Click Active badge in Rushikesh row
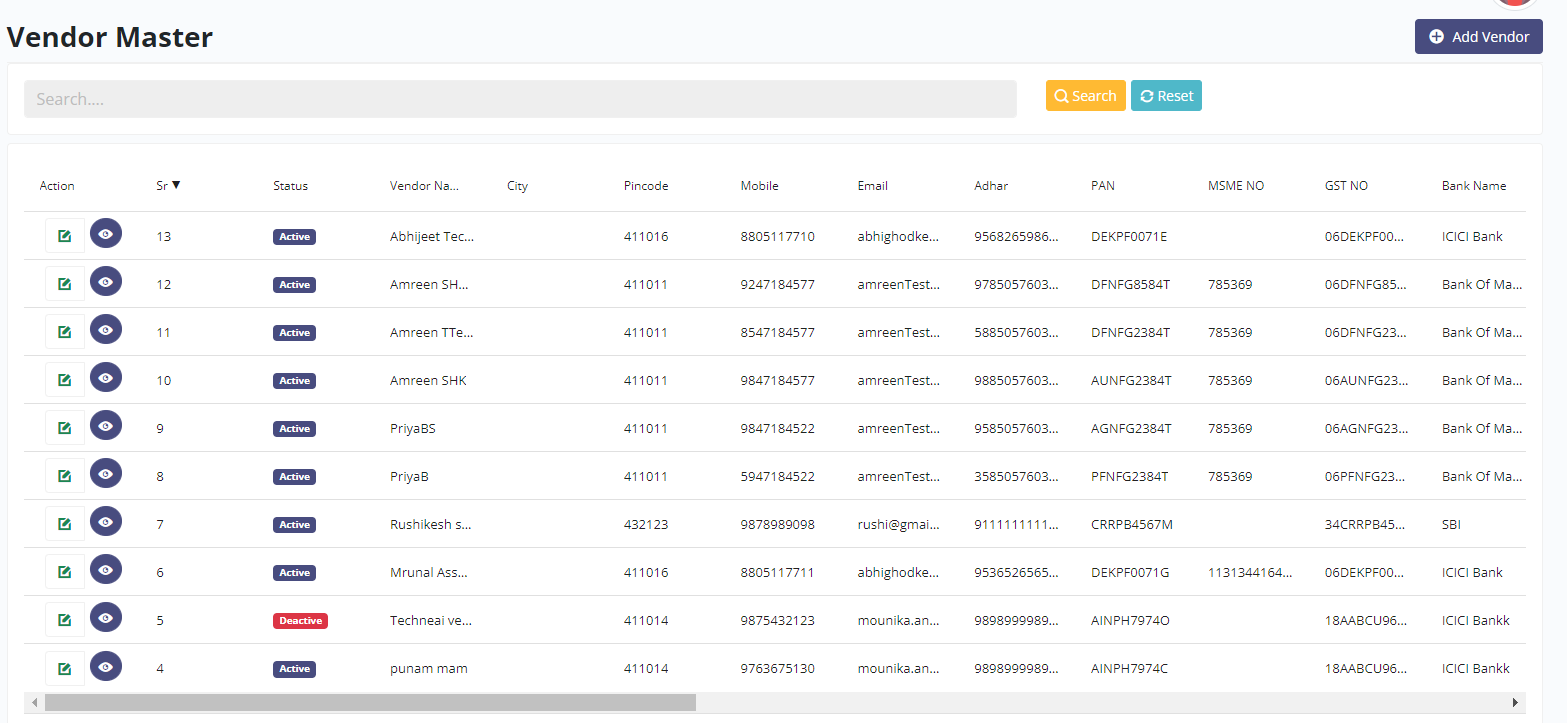Image resolution: width=1567 pixels, height=723 pixels. 294,525
